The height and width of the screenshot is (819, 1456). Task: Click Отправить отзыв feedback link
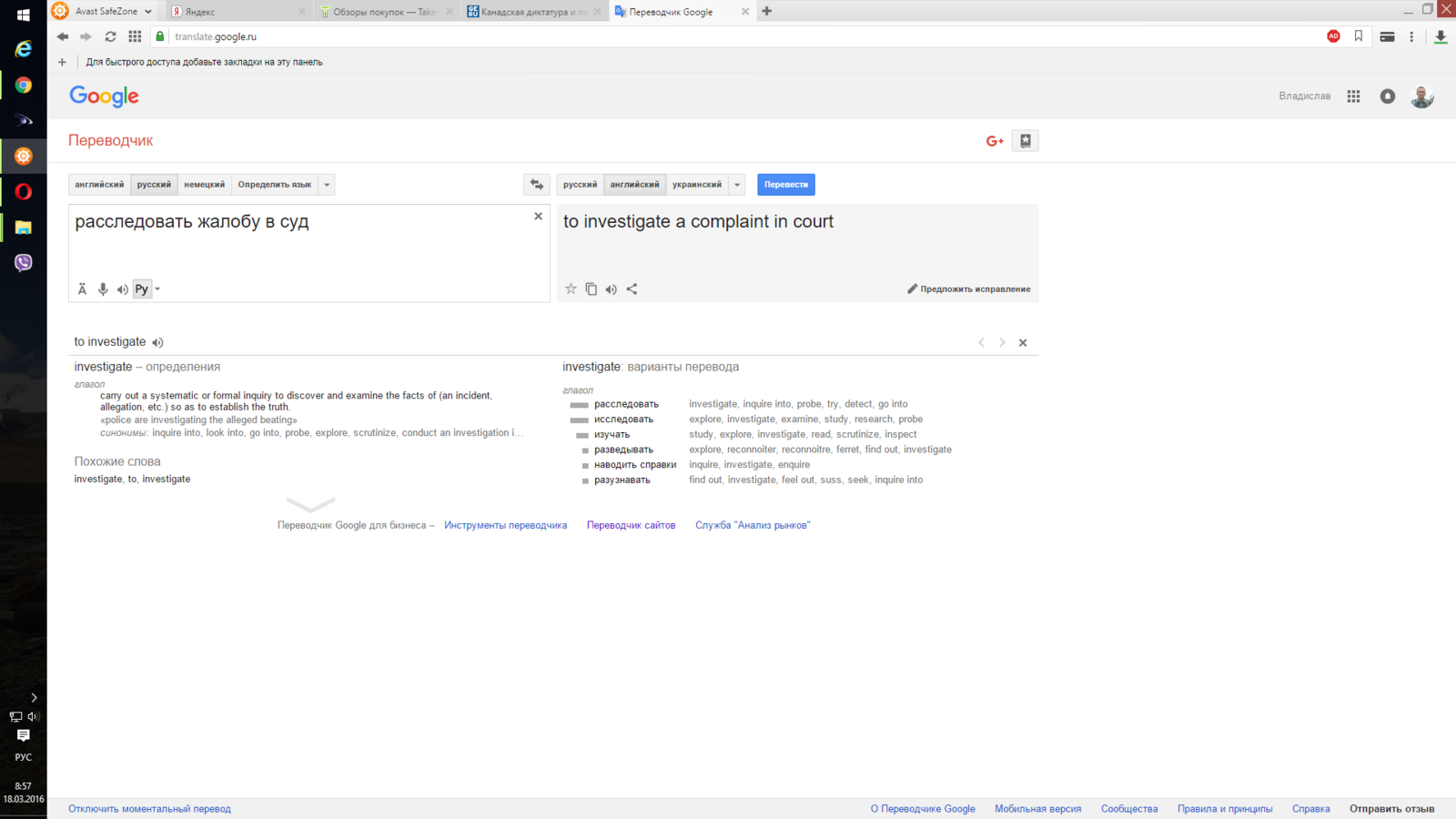coord(1391,809)
